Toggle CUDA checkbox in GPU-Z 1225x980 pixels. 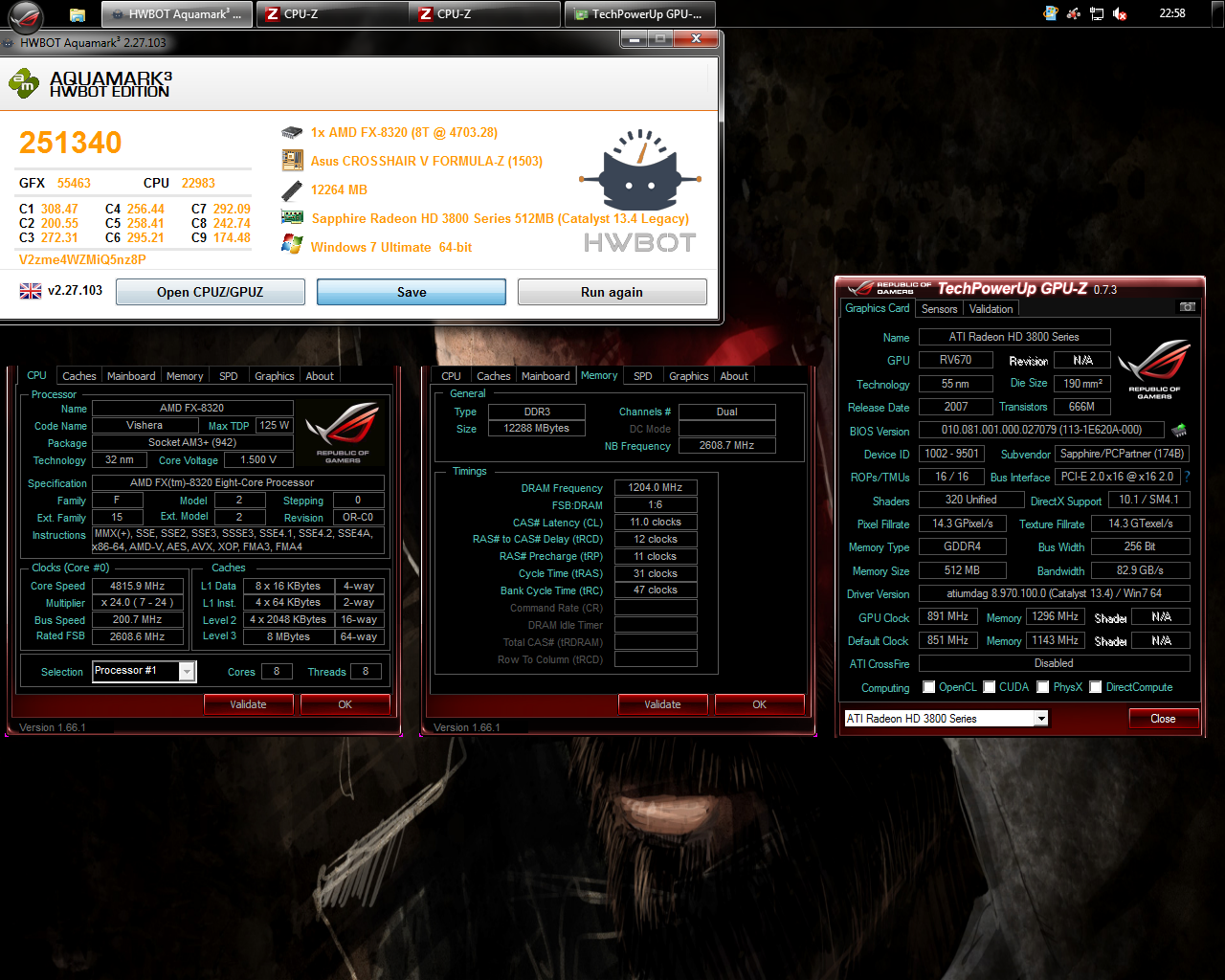pos(990,687)
